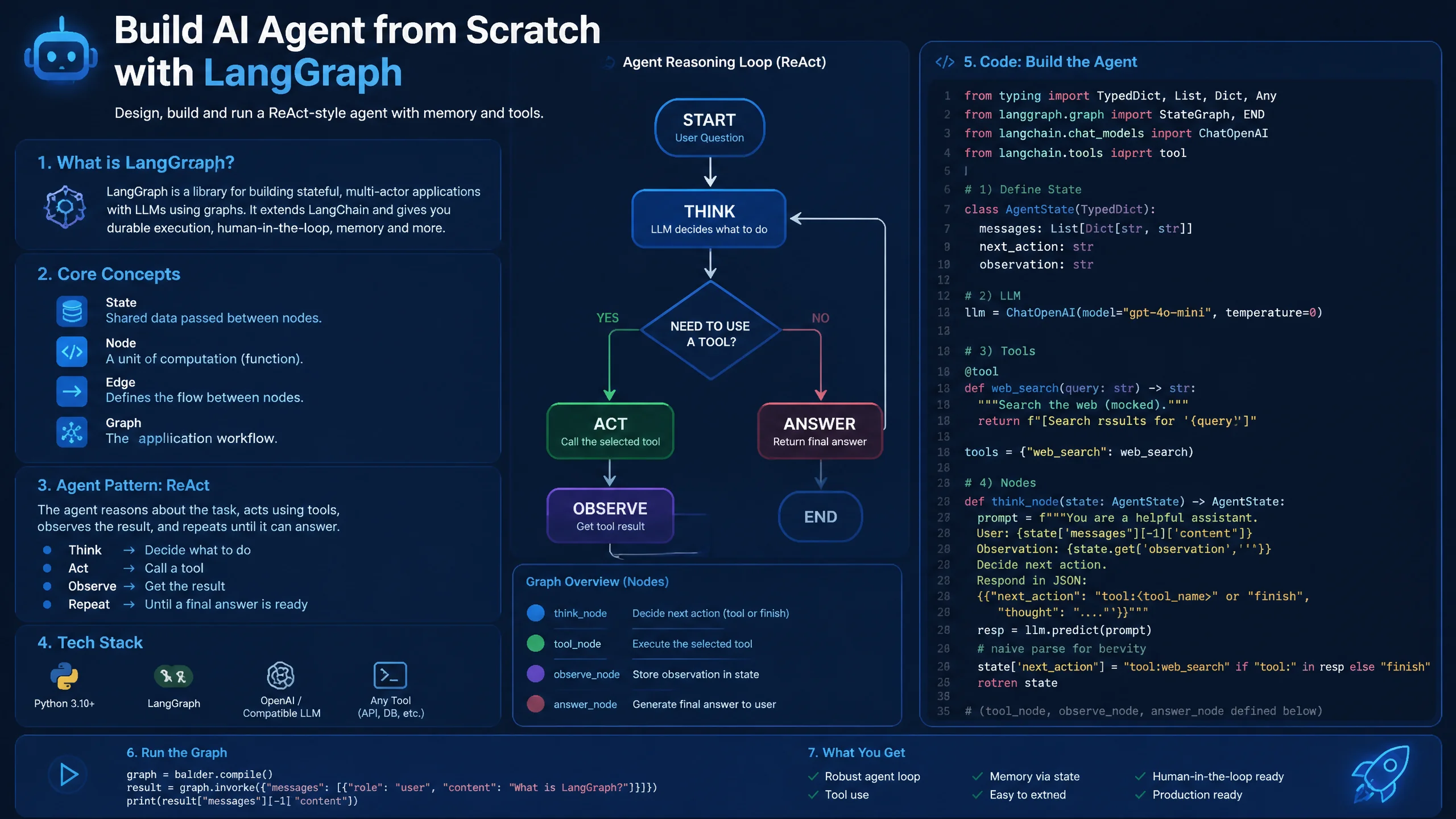Click the LangGraph logo in Tech Stack
Viewport: 1456px width, 819px height.
point(173,676)
